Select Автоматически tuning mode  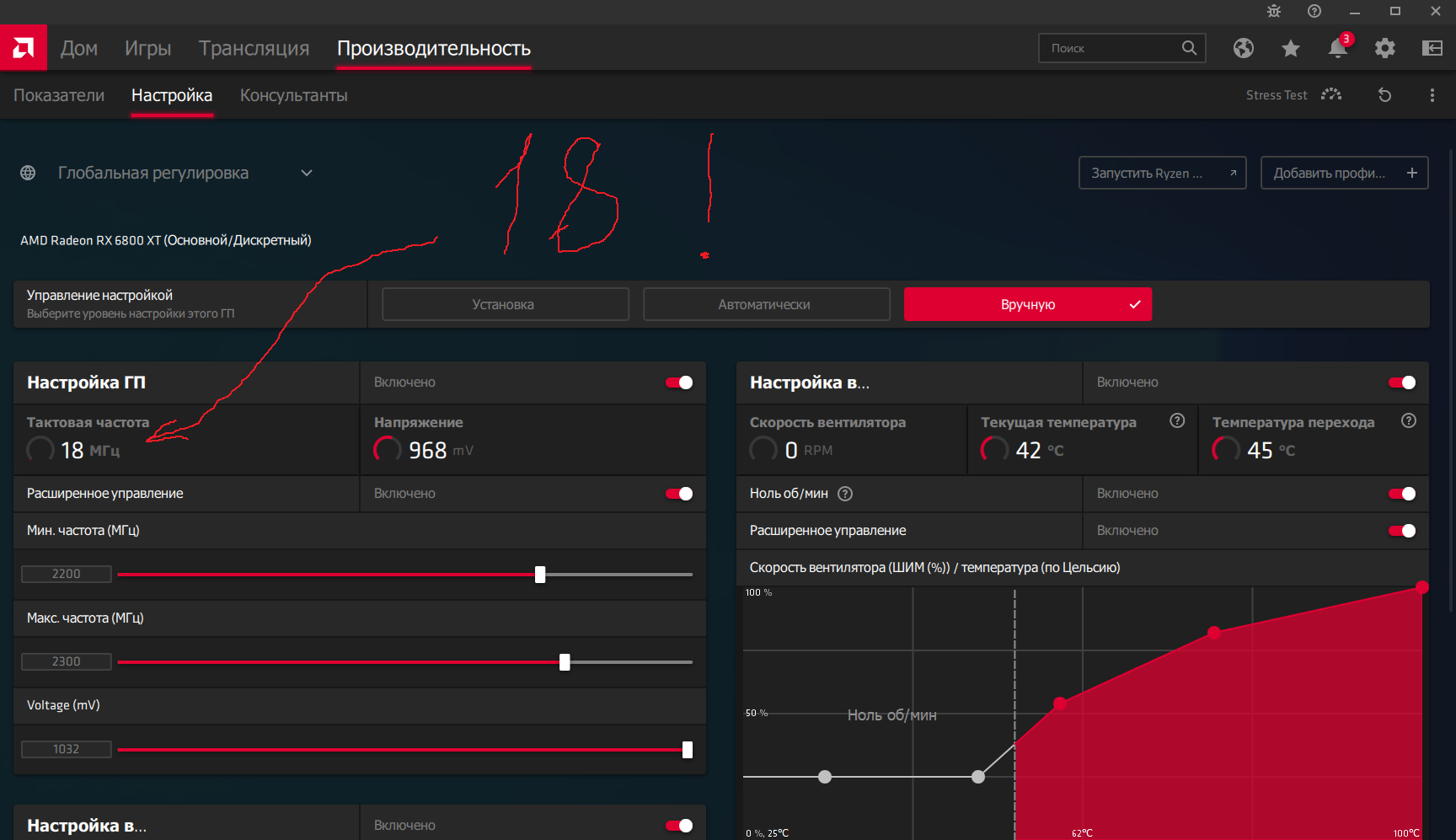[767, 304]
